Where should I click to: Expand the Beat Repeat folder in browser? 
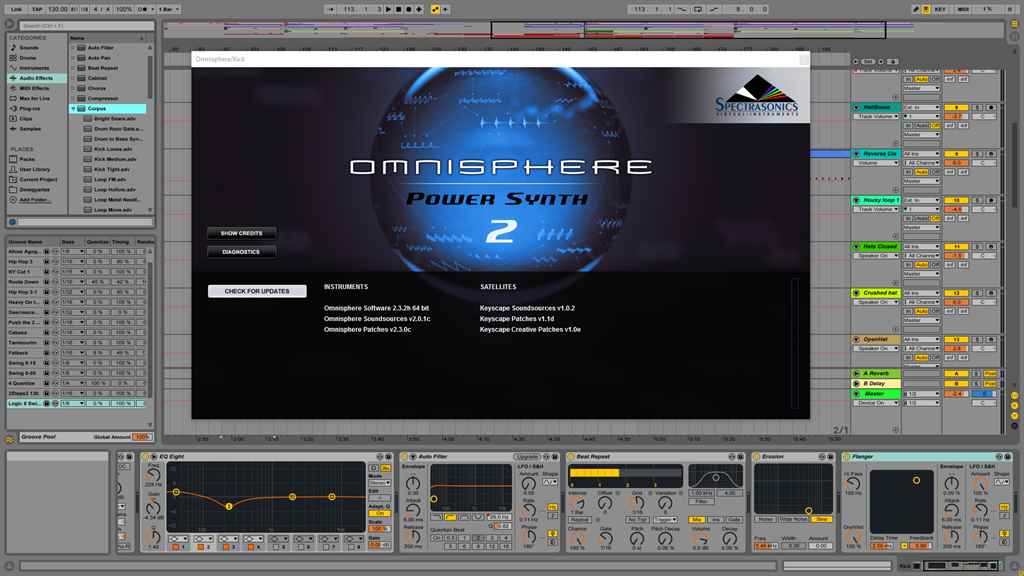[73, 68]
